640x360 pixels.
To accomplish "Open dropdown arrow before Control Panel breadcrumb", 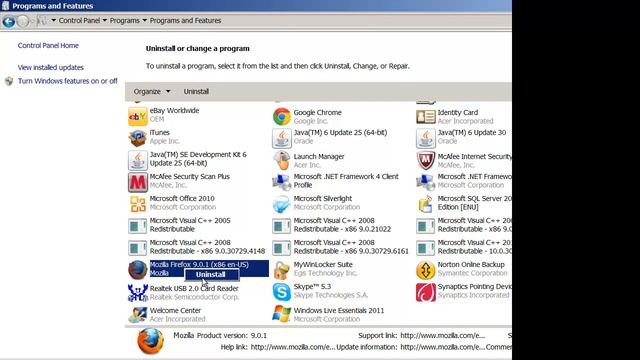I will click(x=53, y=20).
